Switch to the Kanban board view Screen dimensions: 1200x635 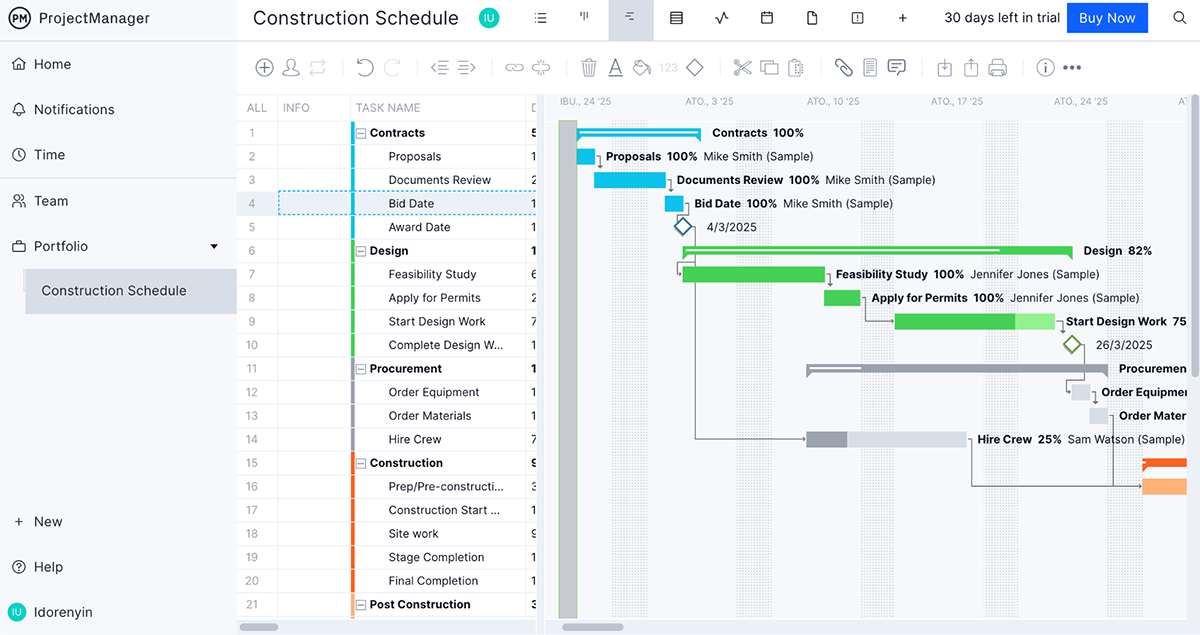(584, 18)
